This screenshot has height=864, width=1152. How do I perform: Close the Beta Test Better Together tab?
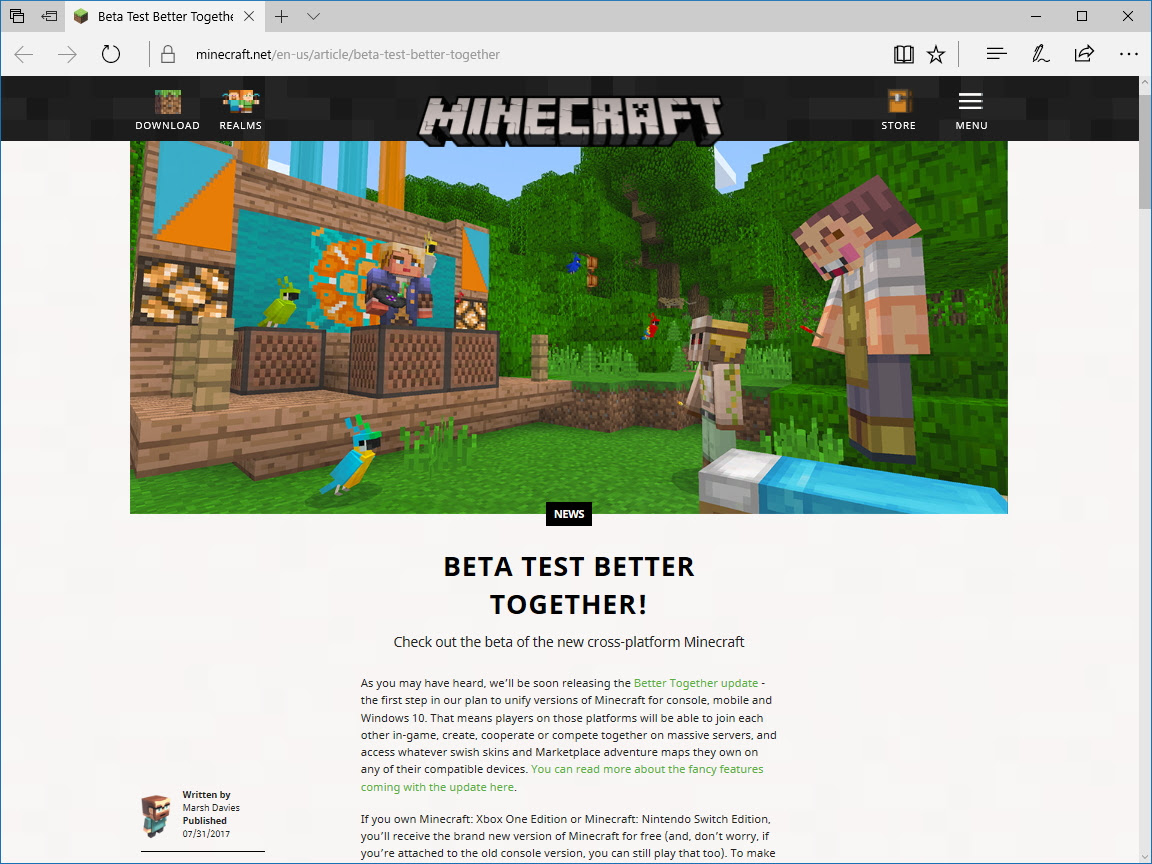249,16
